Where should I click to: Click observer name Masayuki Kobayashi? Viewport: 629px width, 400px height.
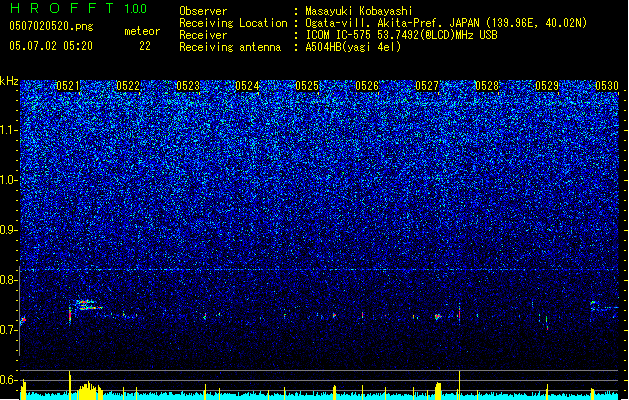tap(359, 11)
